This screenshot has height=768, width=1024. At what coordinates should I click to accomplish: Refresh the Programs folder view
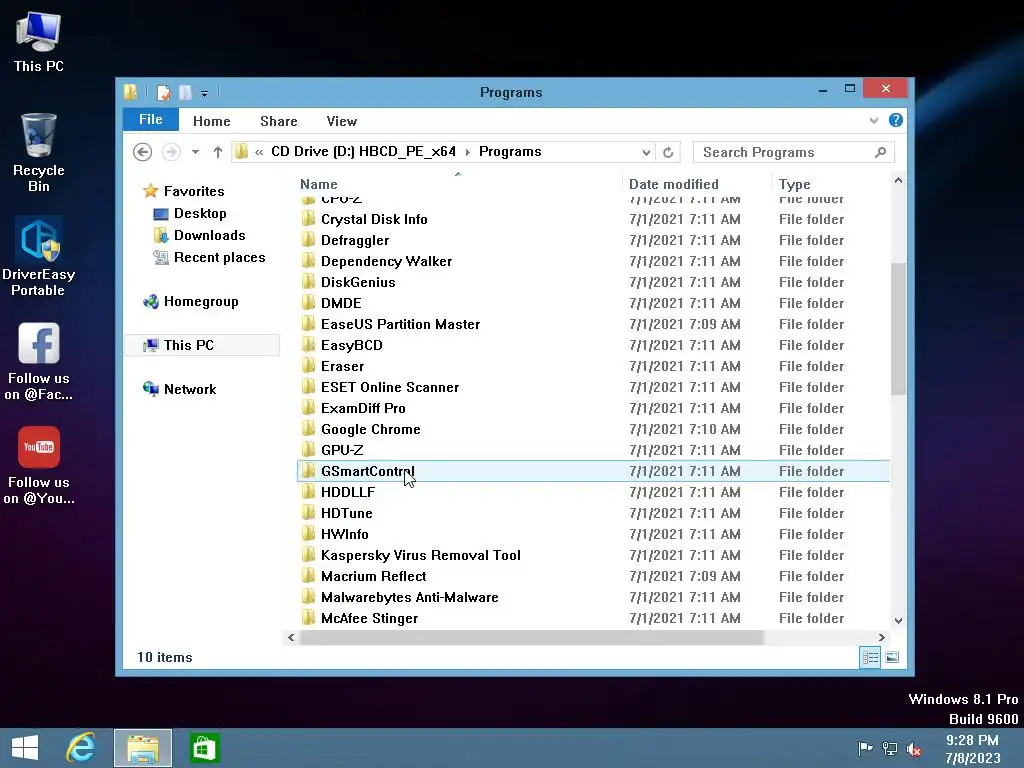click(x=668, y=152)
